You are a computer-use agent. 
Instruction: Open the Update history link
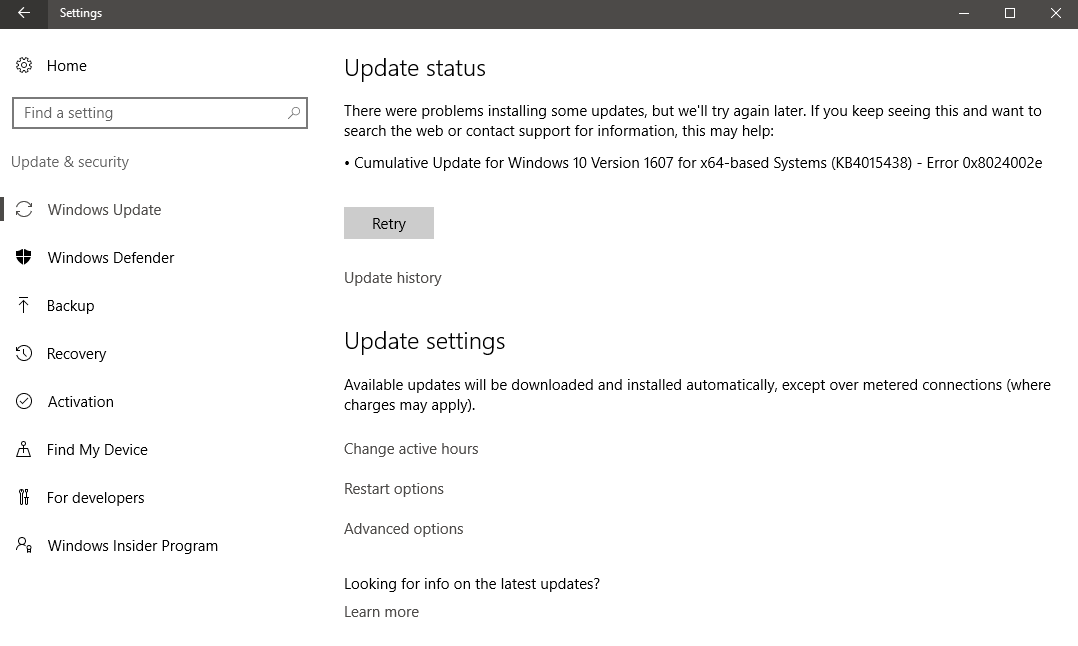tap(393, 278)
